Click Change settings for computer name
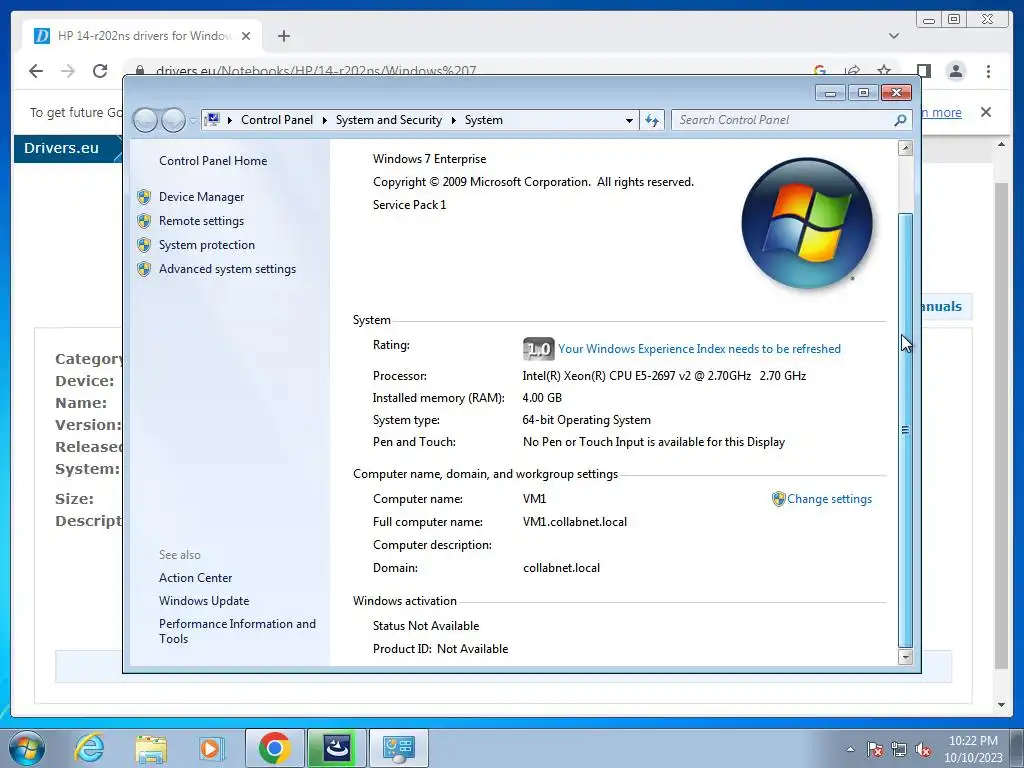The image size is (1024, 768). [829, 499]
